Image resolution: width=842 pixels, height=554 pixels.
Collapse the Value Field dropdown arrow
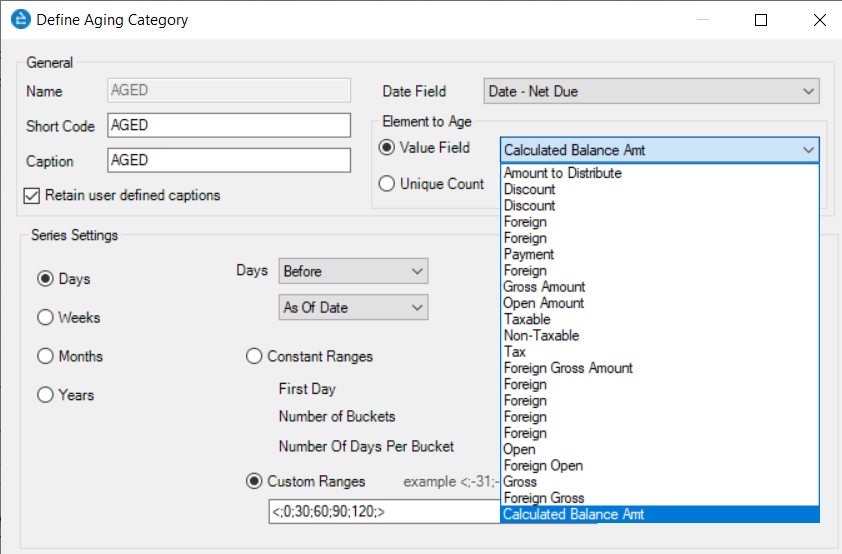click(807, 150)
